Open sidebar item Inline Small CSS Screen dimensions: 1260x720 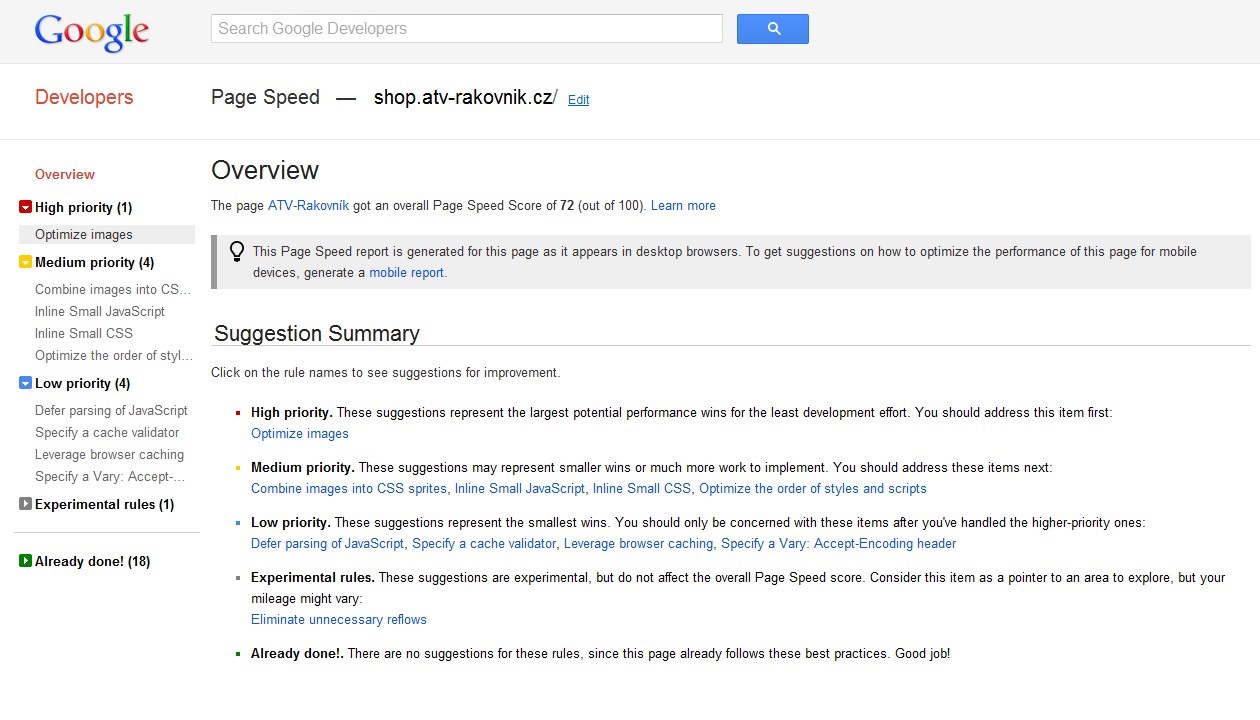tap(84, 333)
